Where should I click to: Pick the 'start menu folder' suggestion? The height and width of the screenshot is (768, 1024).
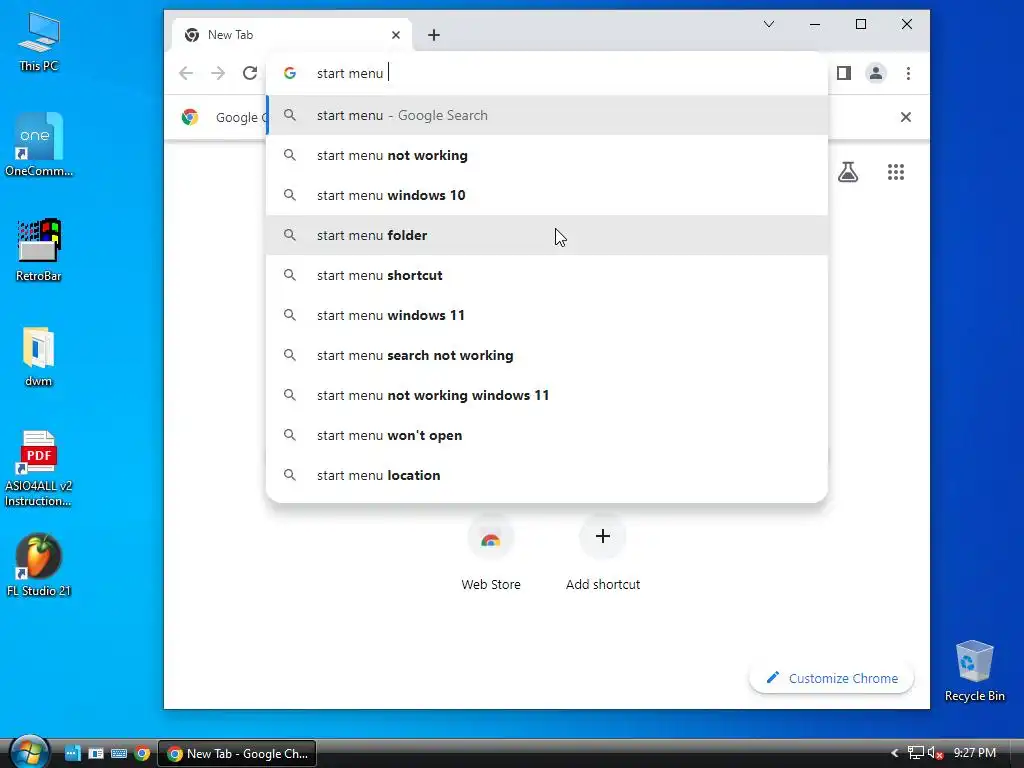(547, 235)
